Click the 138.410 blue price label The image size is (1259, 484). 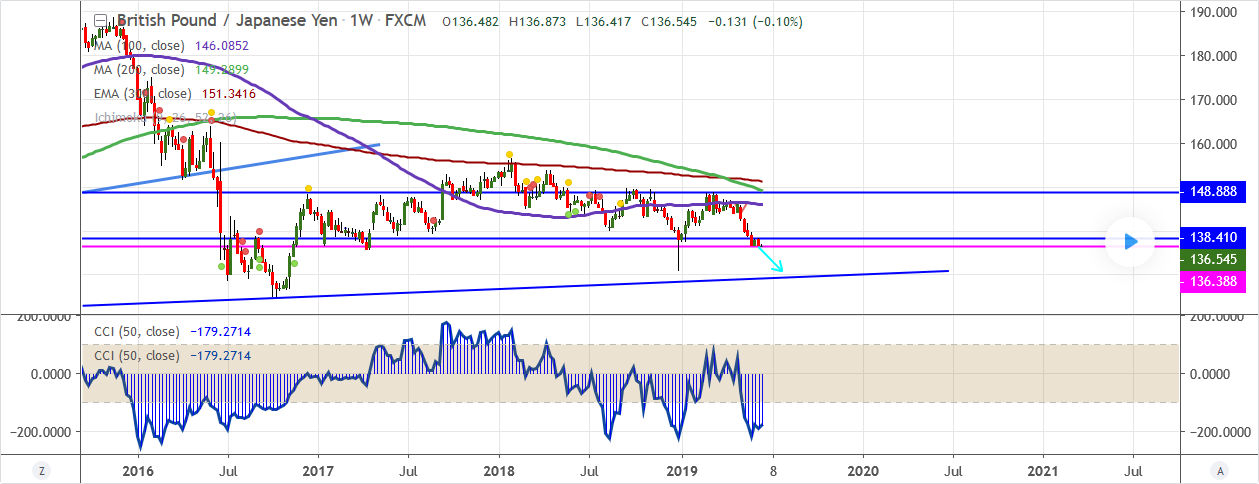tap(1214, 238)
